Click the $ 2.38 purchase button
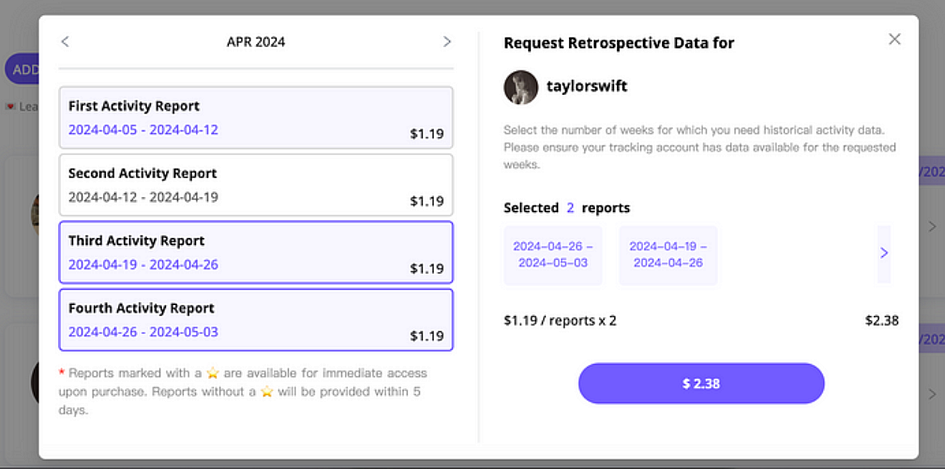The height and width of the screenshot is (469, 945). 701,383
